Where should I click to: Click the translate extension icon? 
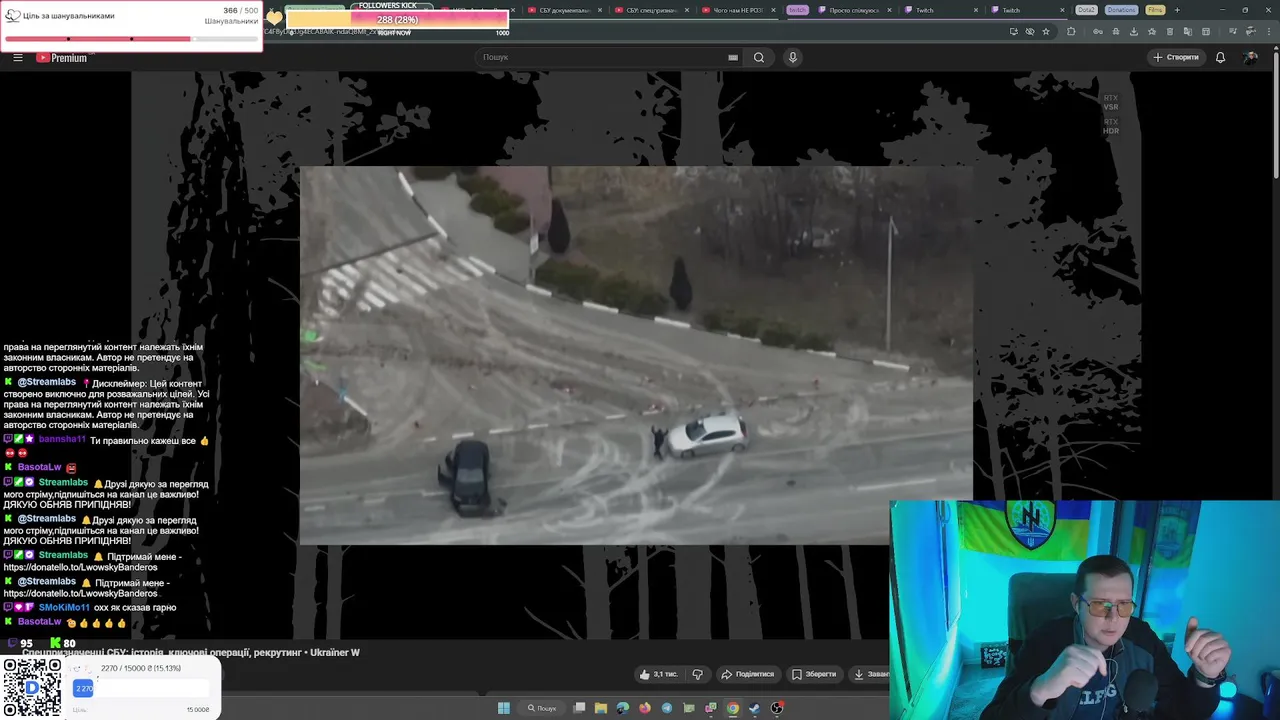[x=1188, y=31]
